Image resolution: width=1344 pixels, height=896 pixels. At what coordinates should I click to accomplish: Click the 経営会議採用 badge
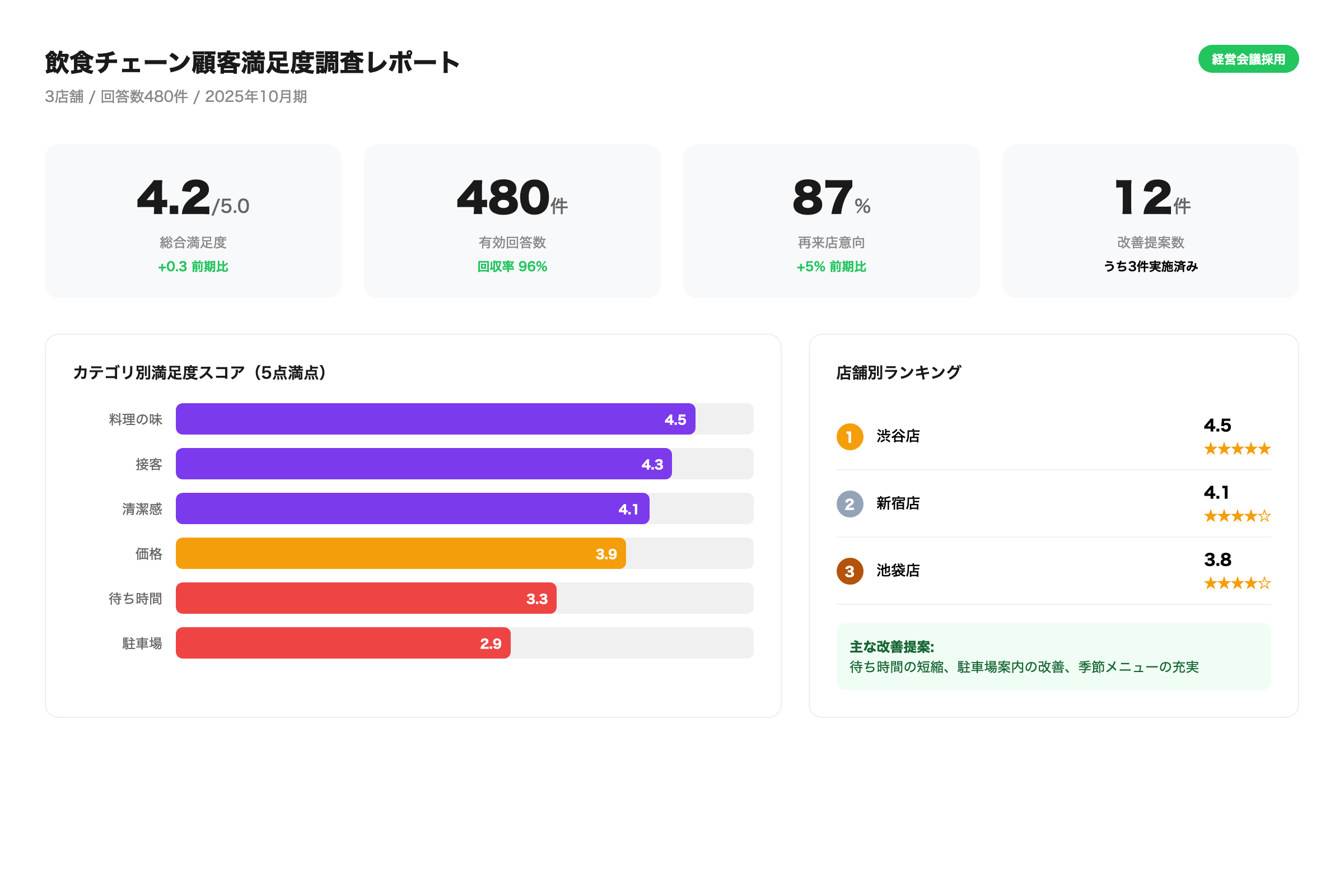[x=1249, y=59]
